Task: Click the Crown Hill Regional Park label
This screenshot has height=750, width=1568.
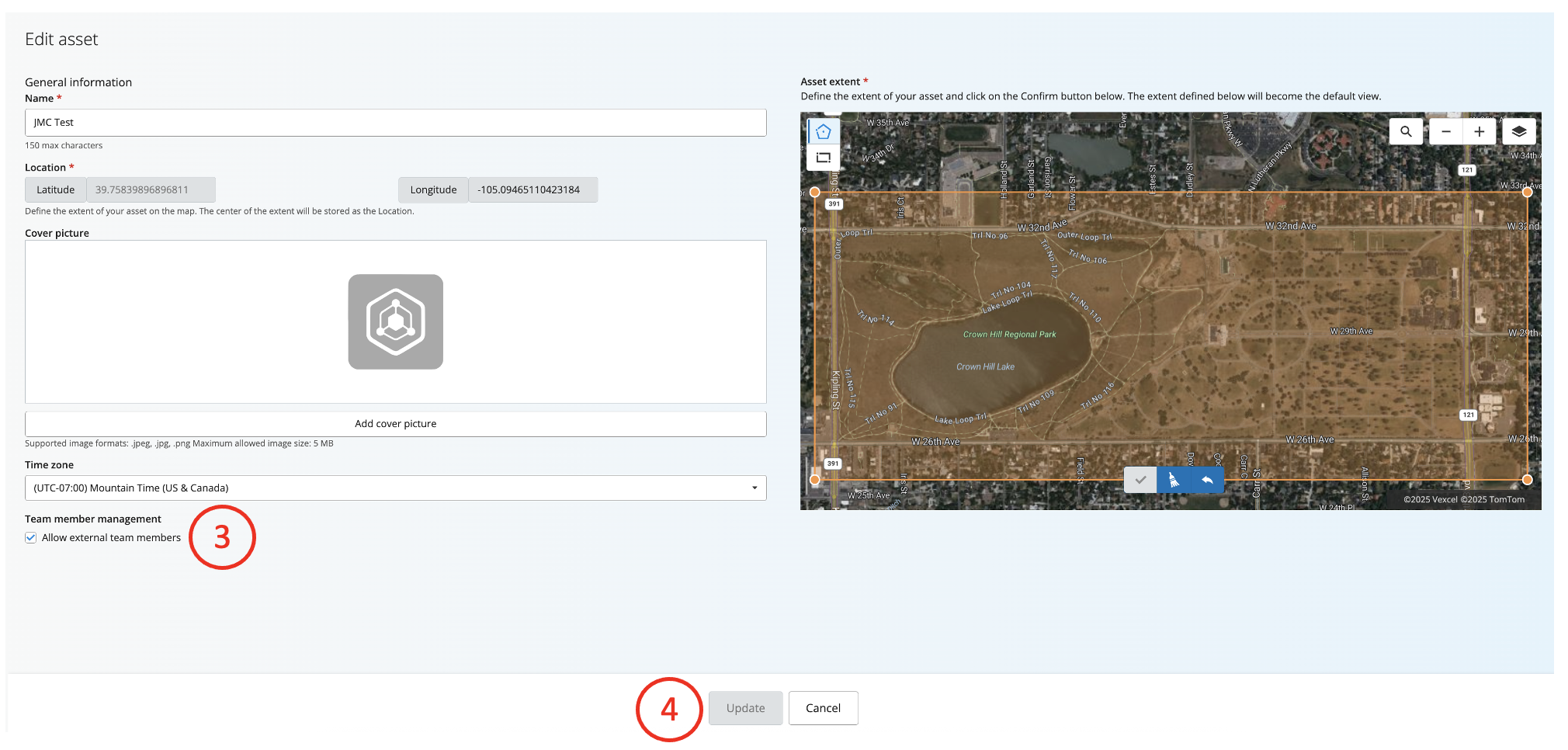Action: 1010,335
